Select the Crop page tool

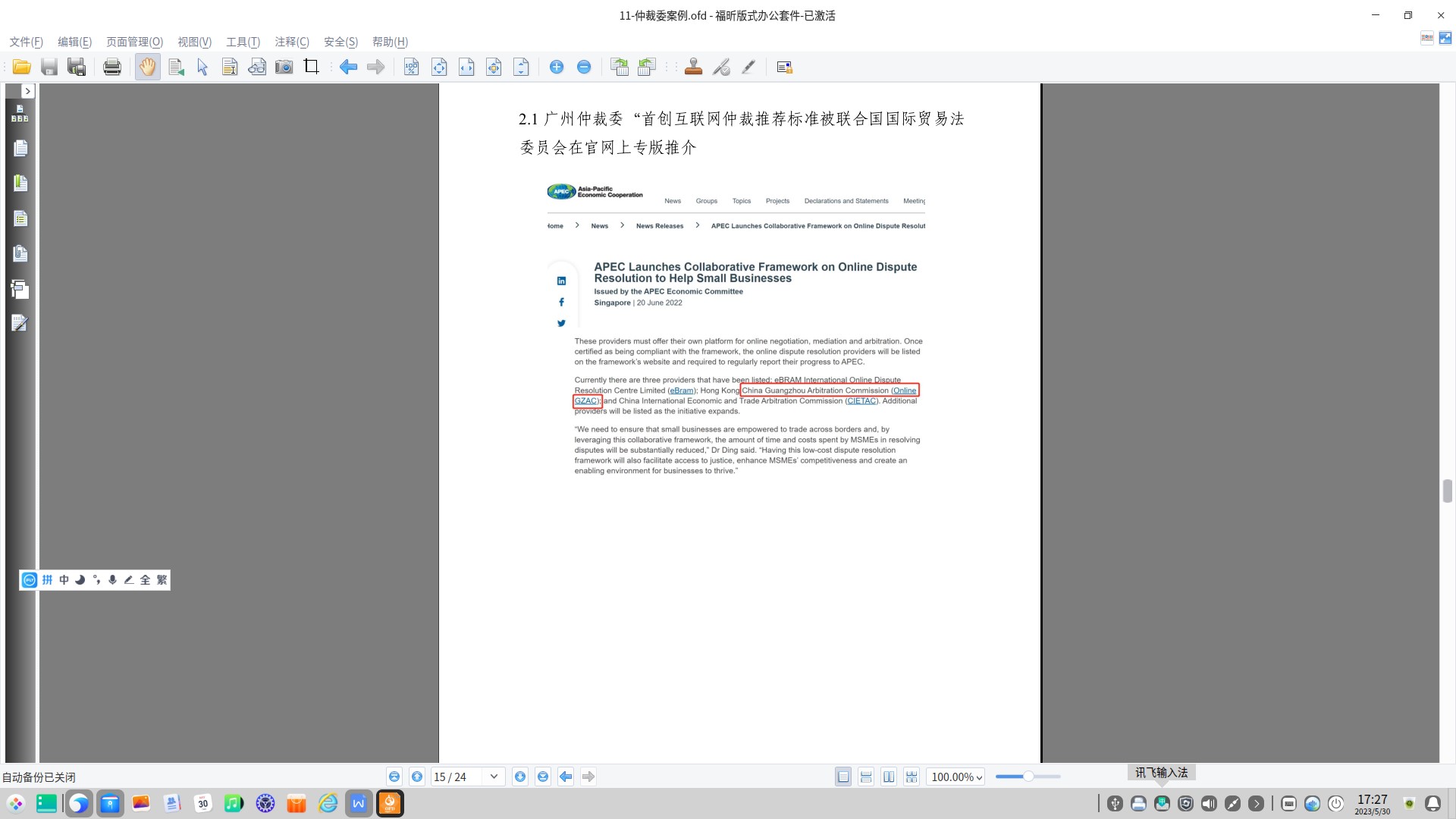point(312,67)
